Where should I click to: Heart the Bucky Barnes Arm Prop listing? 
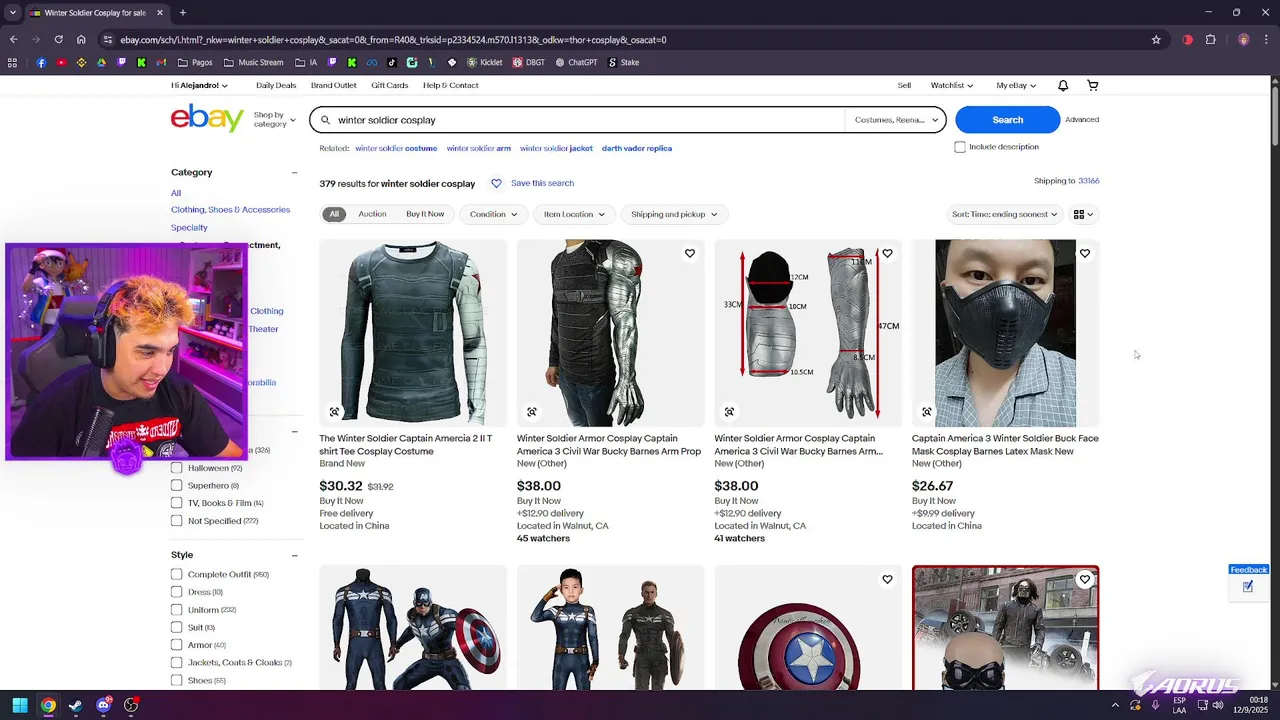tap(690, 254)
